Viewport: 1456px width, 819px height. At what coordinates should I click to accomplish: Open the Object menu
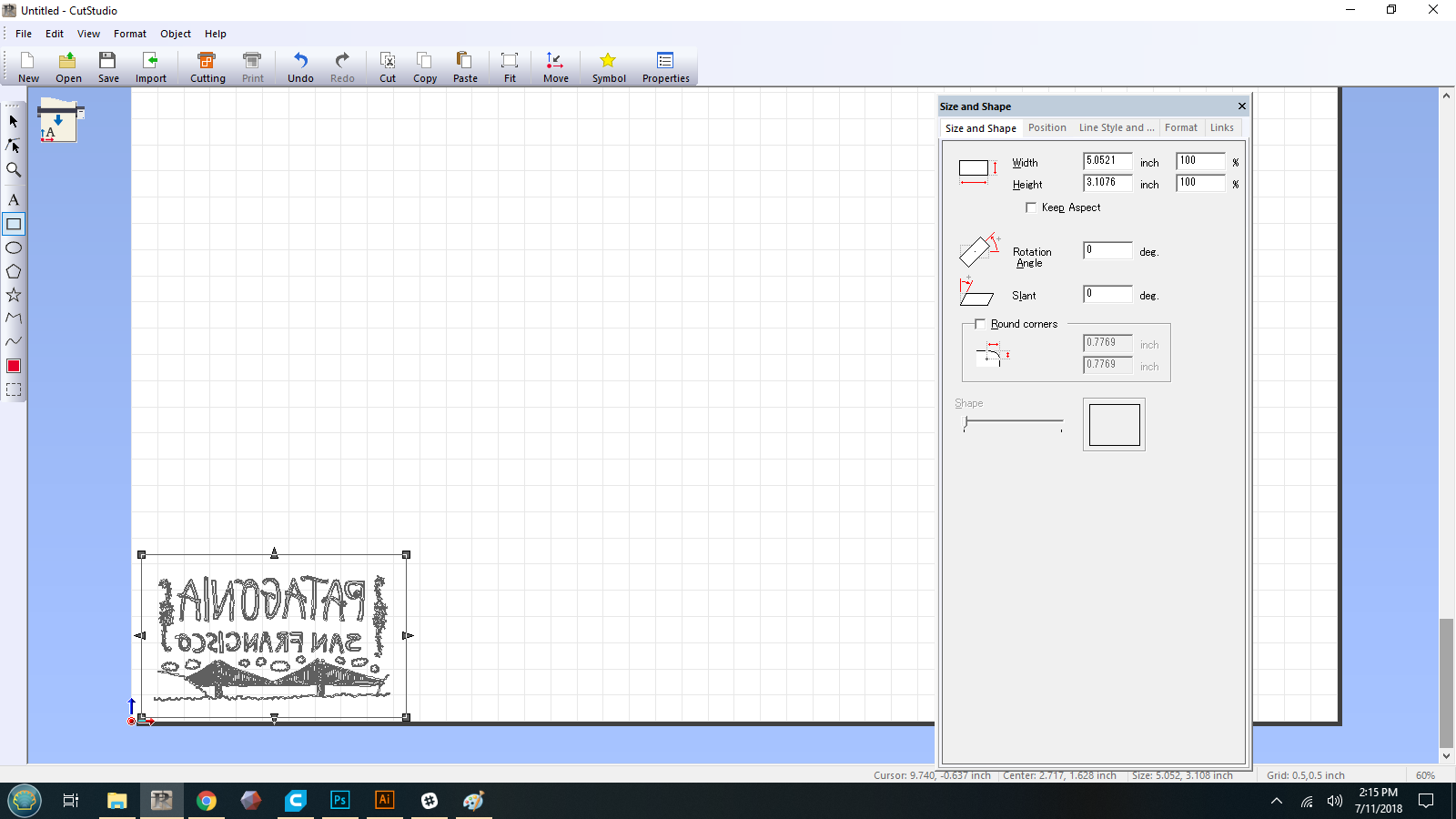[x=176, y=34]
